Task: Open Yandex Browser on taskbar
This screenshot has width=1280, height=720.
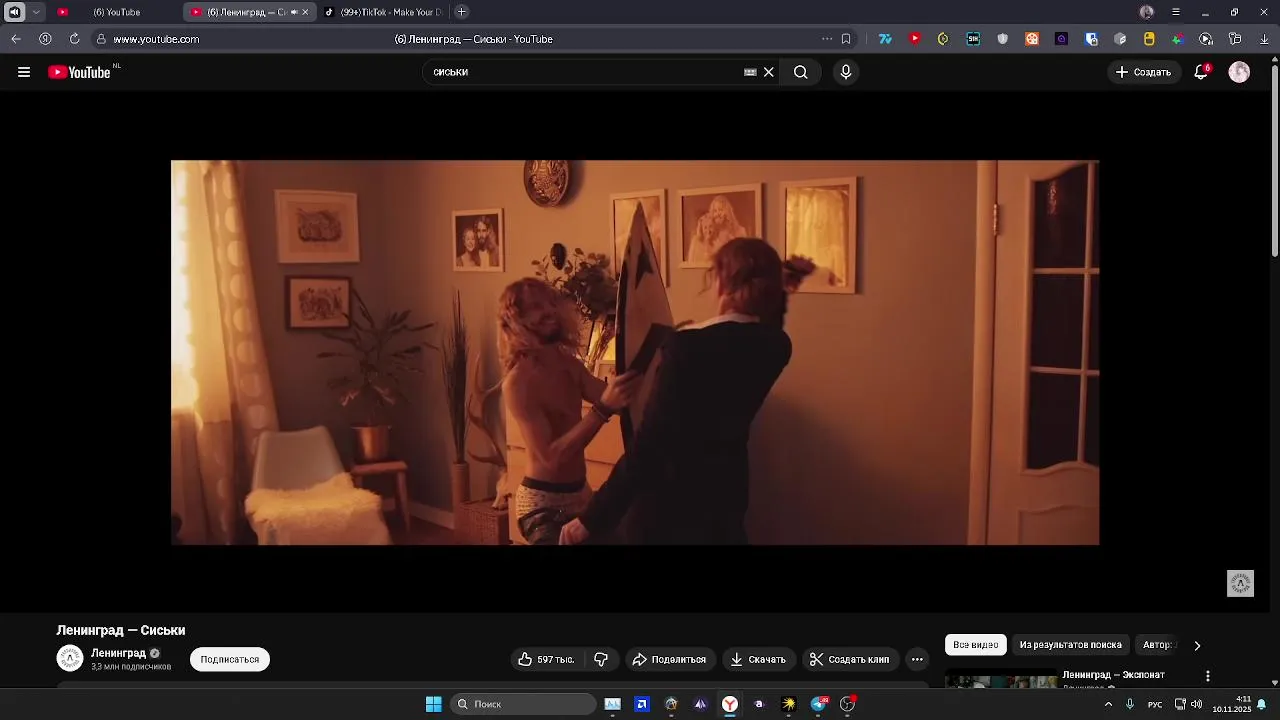Action: 730,704
